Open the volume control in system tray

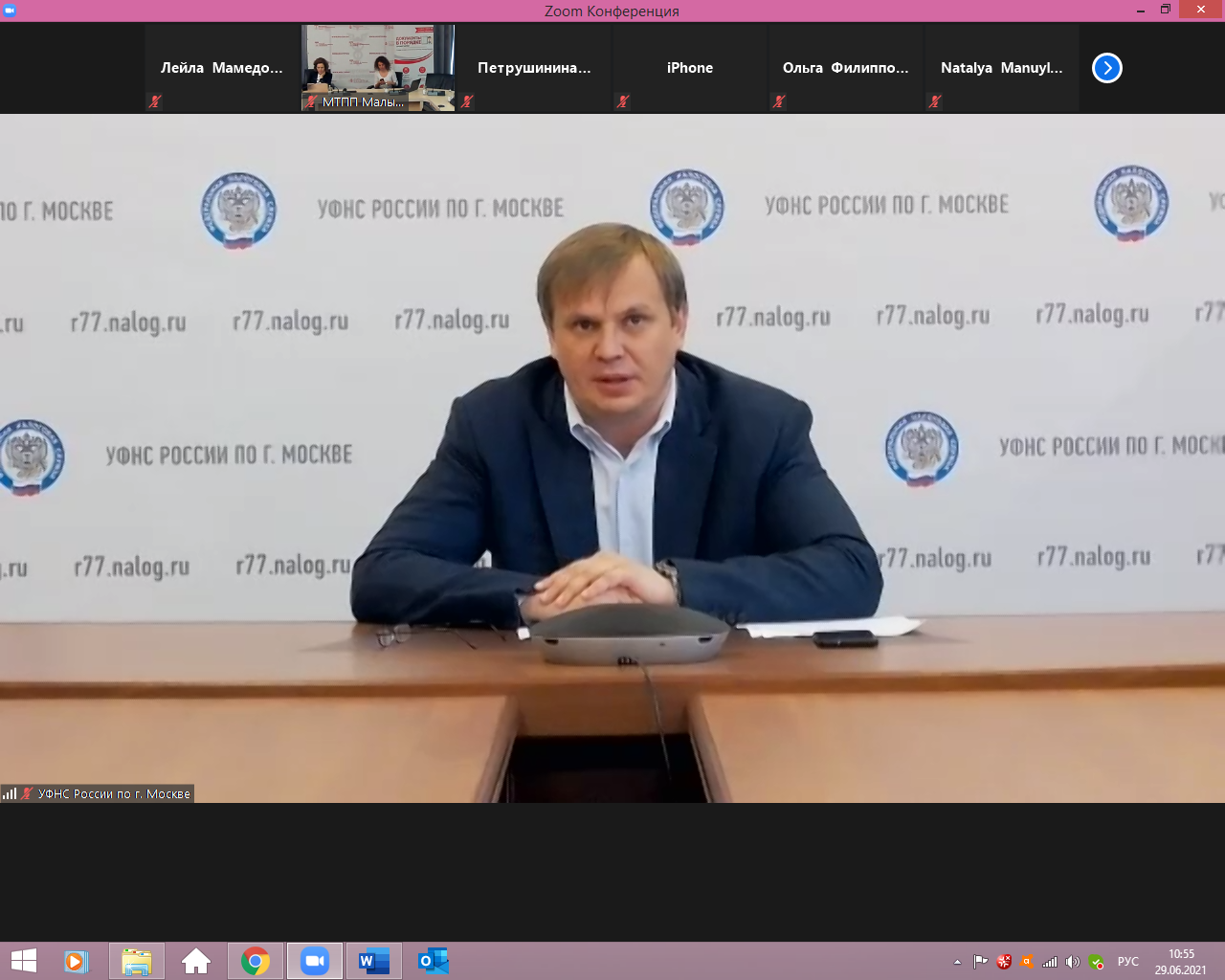click(x=1073, y=962)
